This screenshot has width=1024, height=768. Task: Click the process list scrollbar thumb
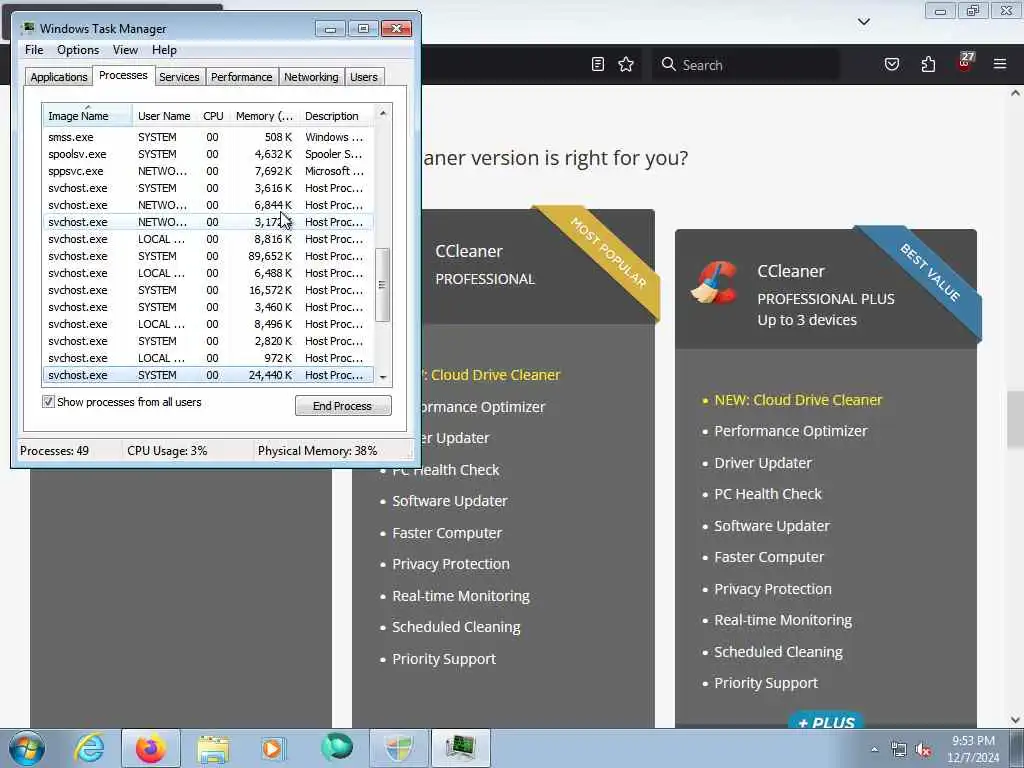[383, 285]
